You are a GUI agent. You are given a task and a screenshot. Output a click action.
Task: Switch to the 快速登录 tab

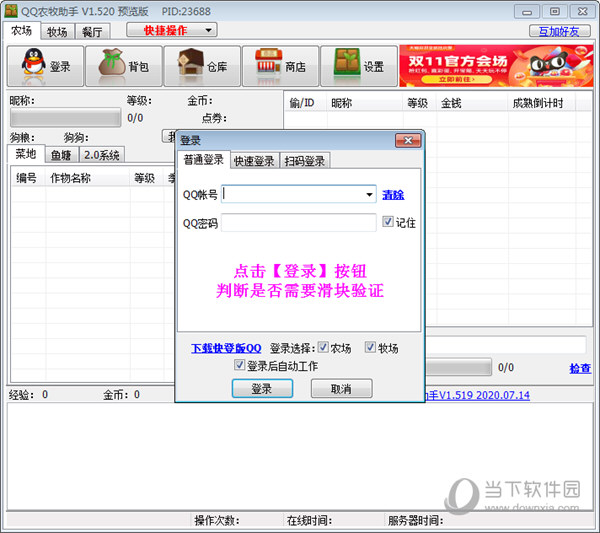click(254, 161)
